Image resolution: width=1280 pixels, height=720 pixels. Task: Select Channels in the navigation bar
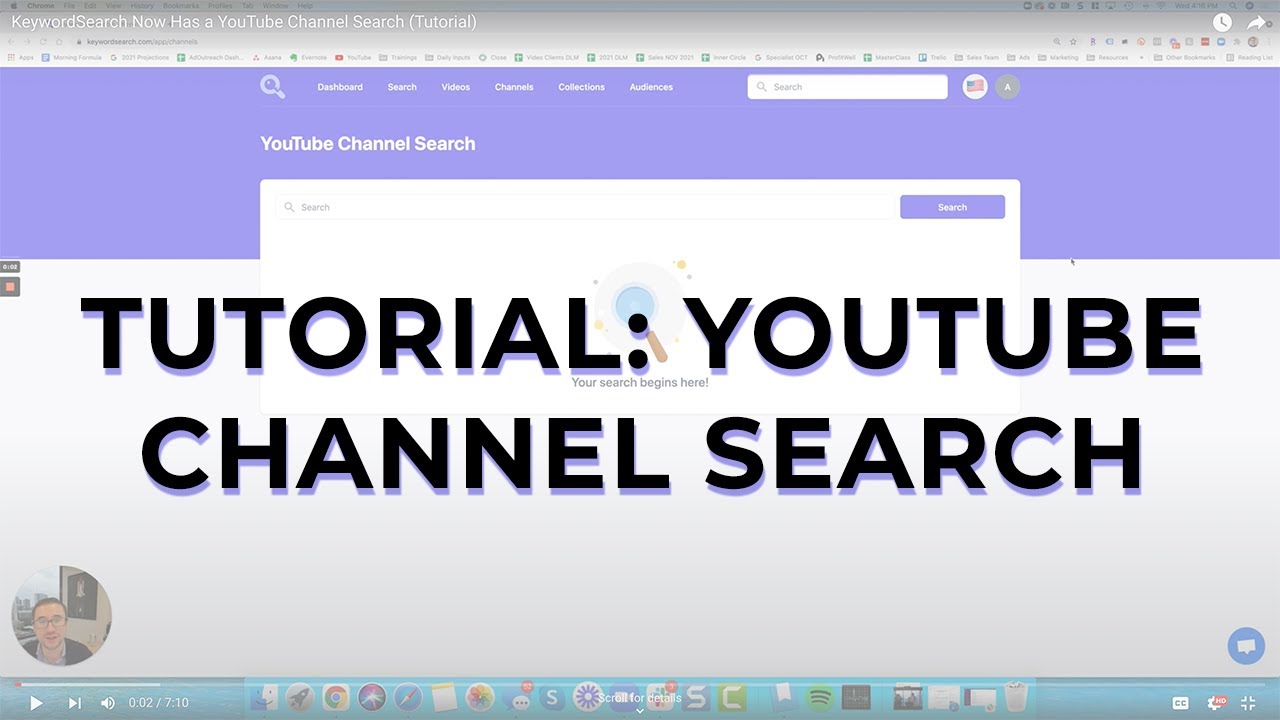(x=514, y=87)
